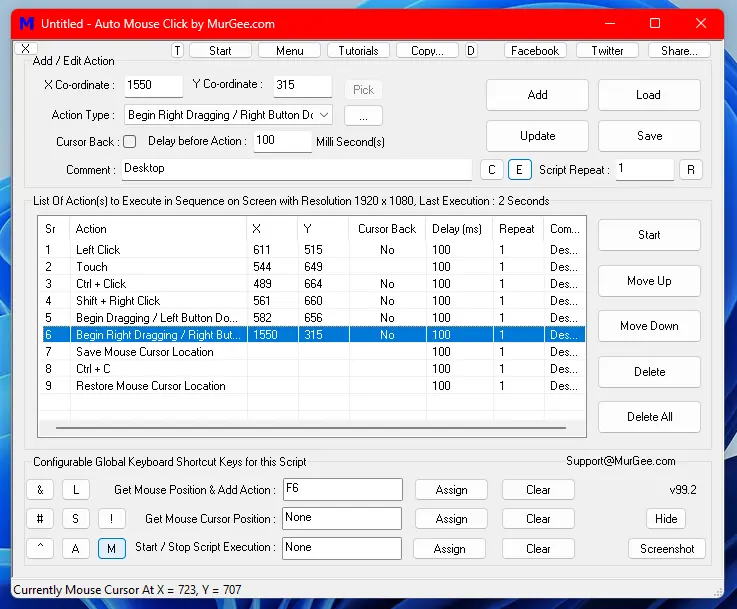The height and width of the screenshot is (609, 737).
Task: Click the Move Down button
Action: tap(649, 326)
